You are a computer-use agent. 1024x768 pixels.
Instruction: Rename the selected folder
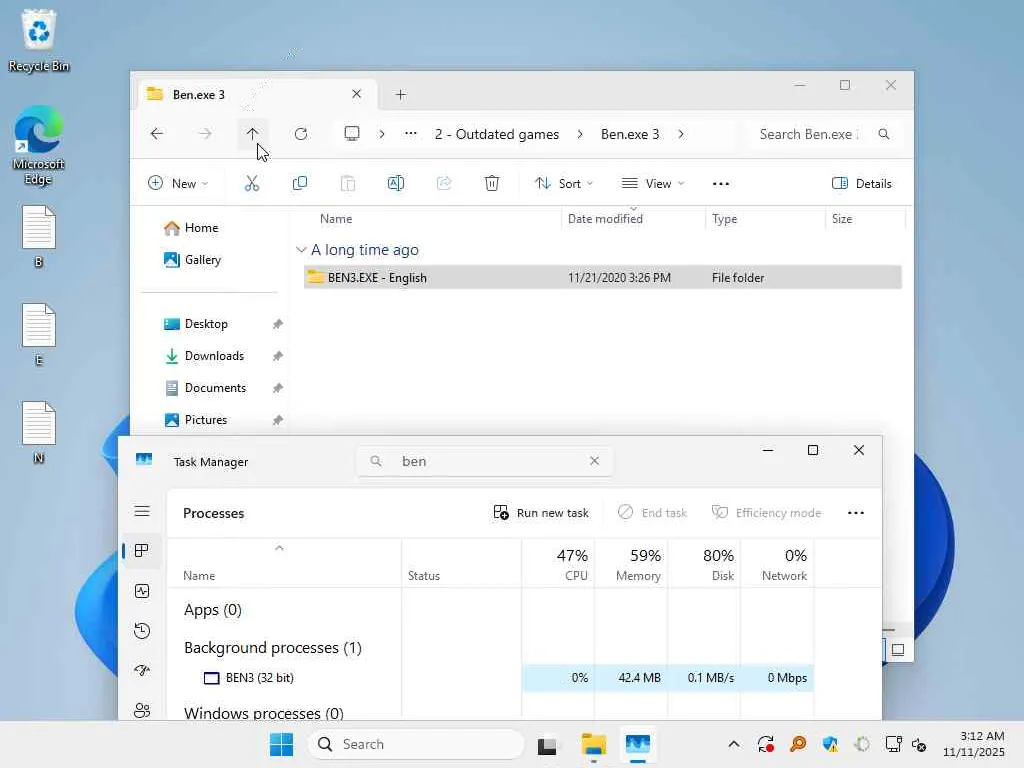(396, 184)
